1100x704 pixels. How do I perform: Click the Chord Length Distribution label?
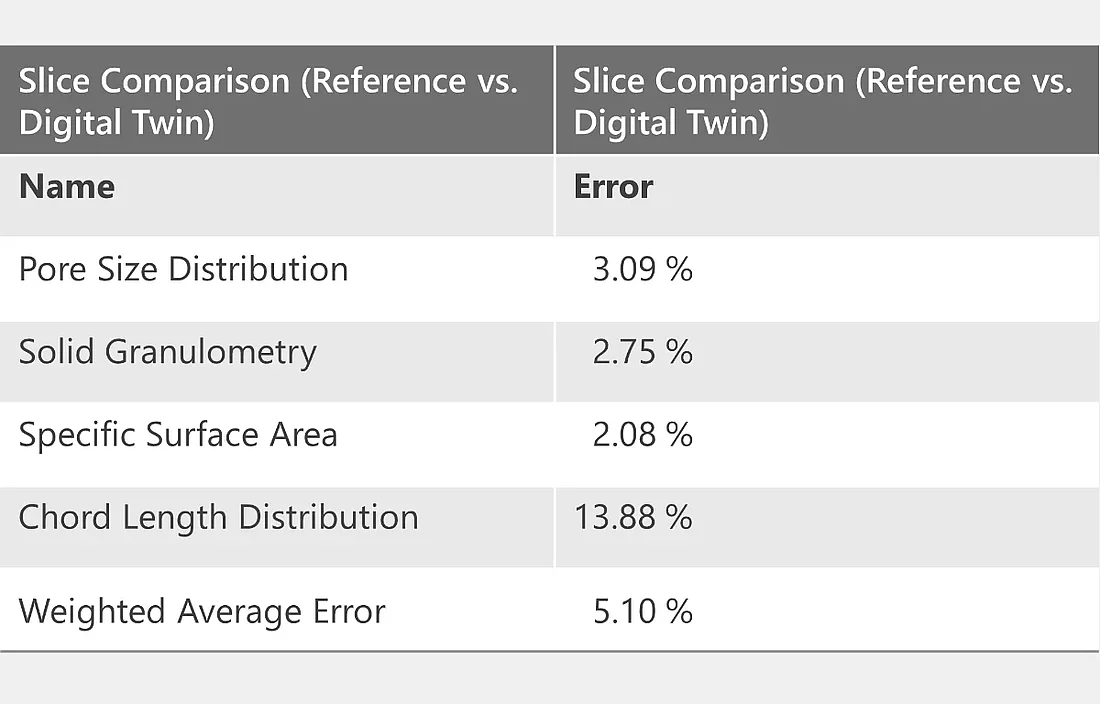[x=218, y=517]
